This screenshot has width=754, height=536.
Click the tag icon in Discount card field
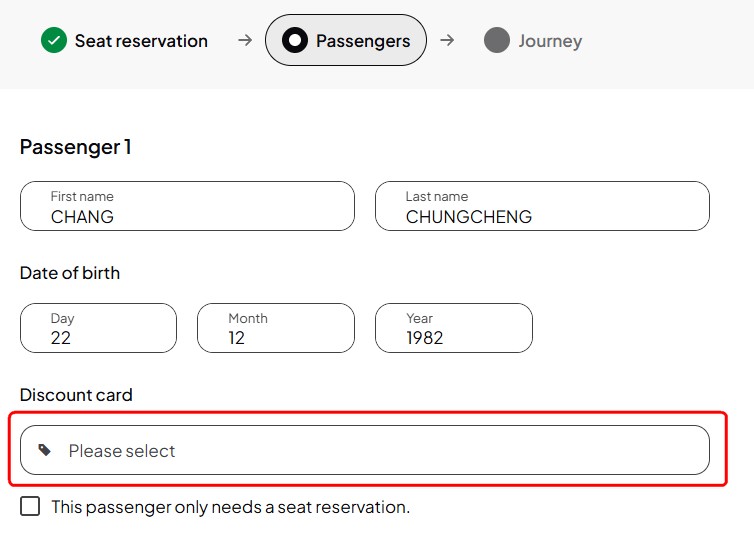[x=45, y=450]
